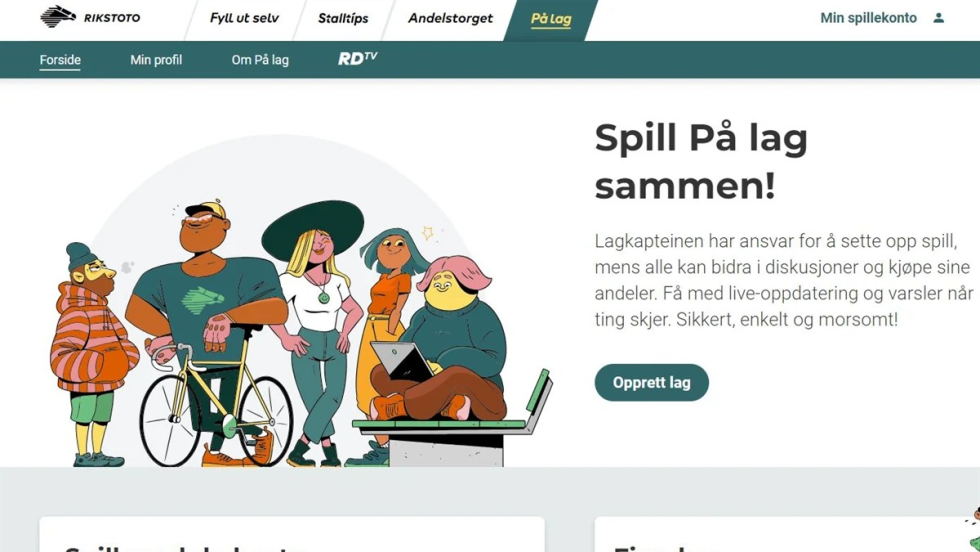Screen dimensions: 980x552
Task: Open the RD TV logo link
Action: click(x=358, y=58)
